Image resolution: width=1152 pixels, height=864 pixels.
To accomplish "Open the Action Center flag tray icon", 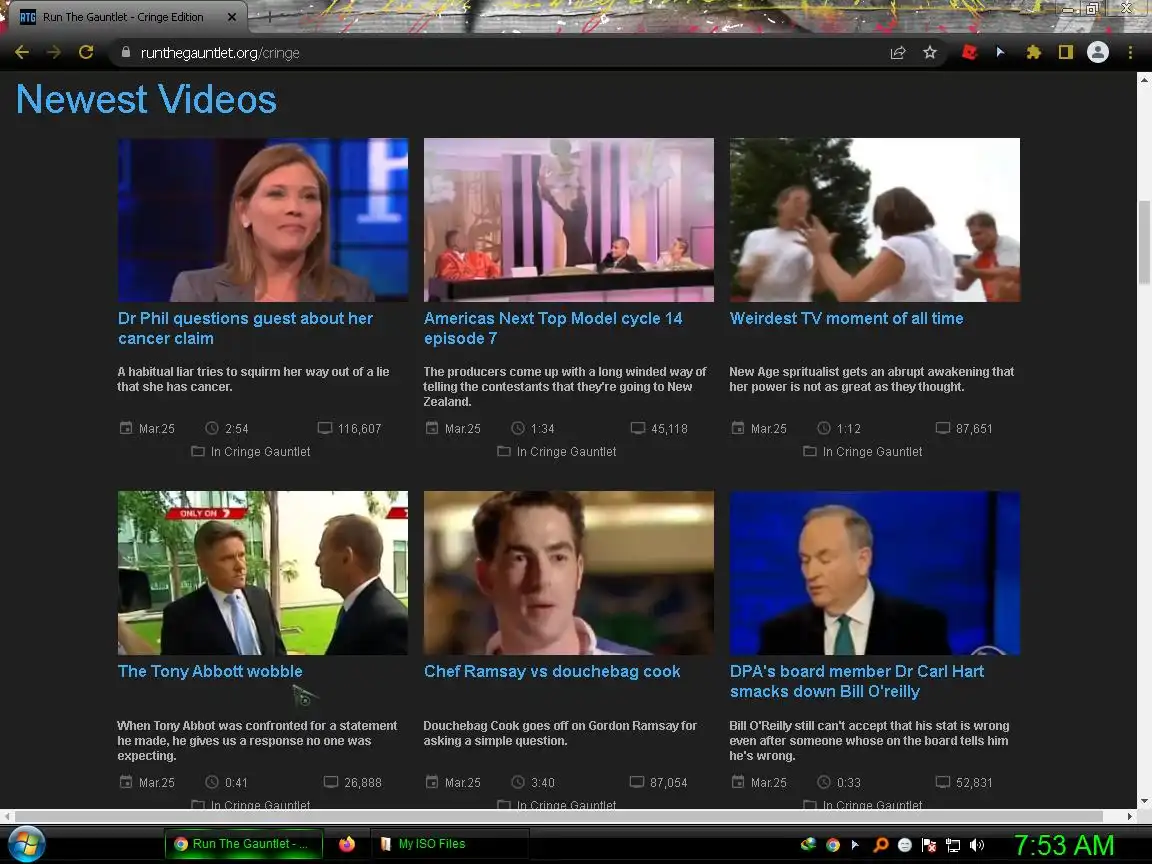I will (929, 845).
